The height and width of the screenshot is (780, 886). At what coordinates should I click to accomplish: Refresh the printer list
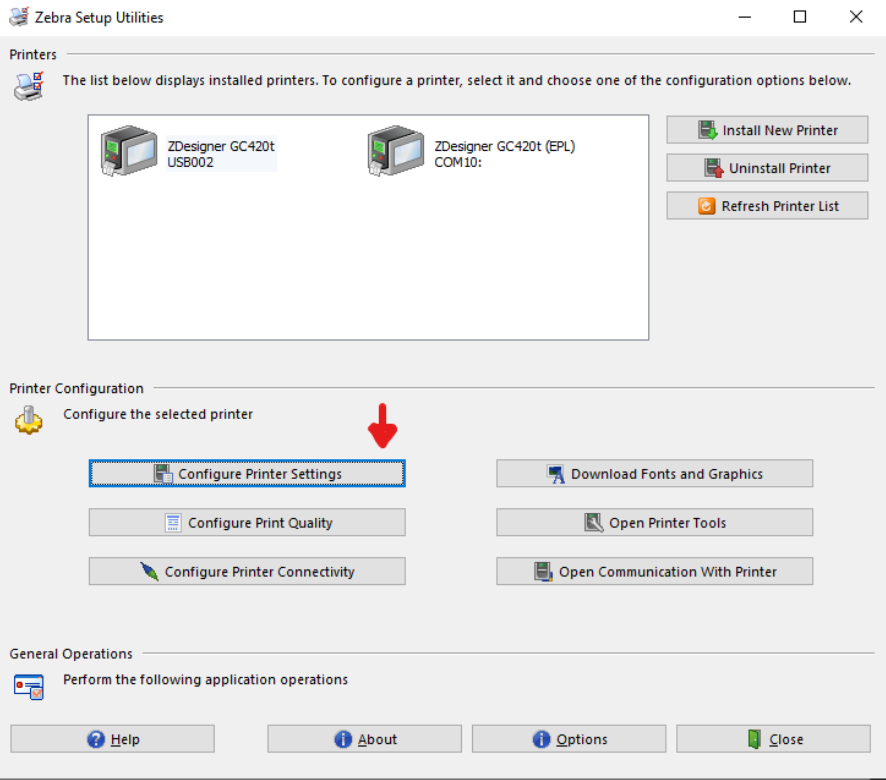click(x=767, y=206)
